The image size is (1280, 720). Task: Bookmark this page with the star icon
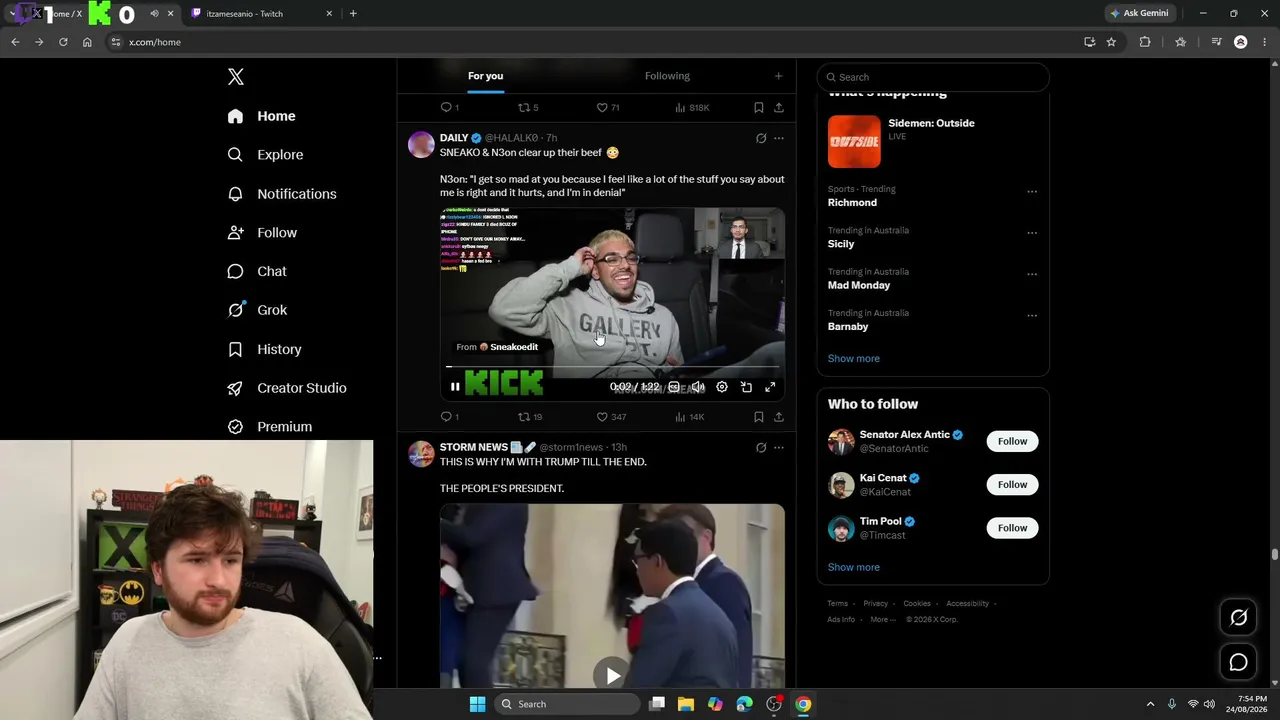click(x=1111, y=42)
